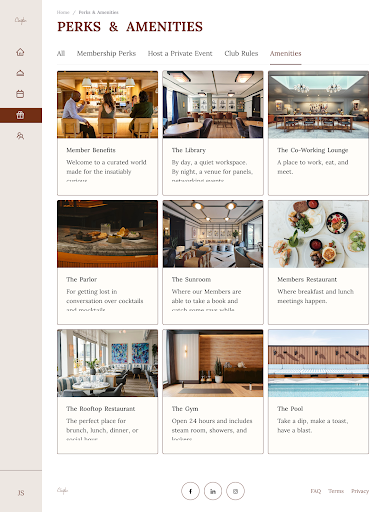Click The Sunroom card title
The height and width of the screenshot is (512, 384).
(191, 279)
